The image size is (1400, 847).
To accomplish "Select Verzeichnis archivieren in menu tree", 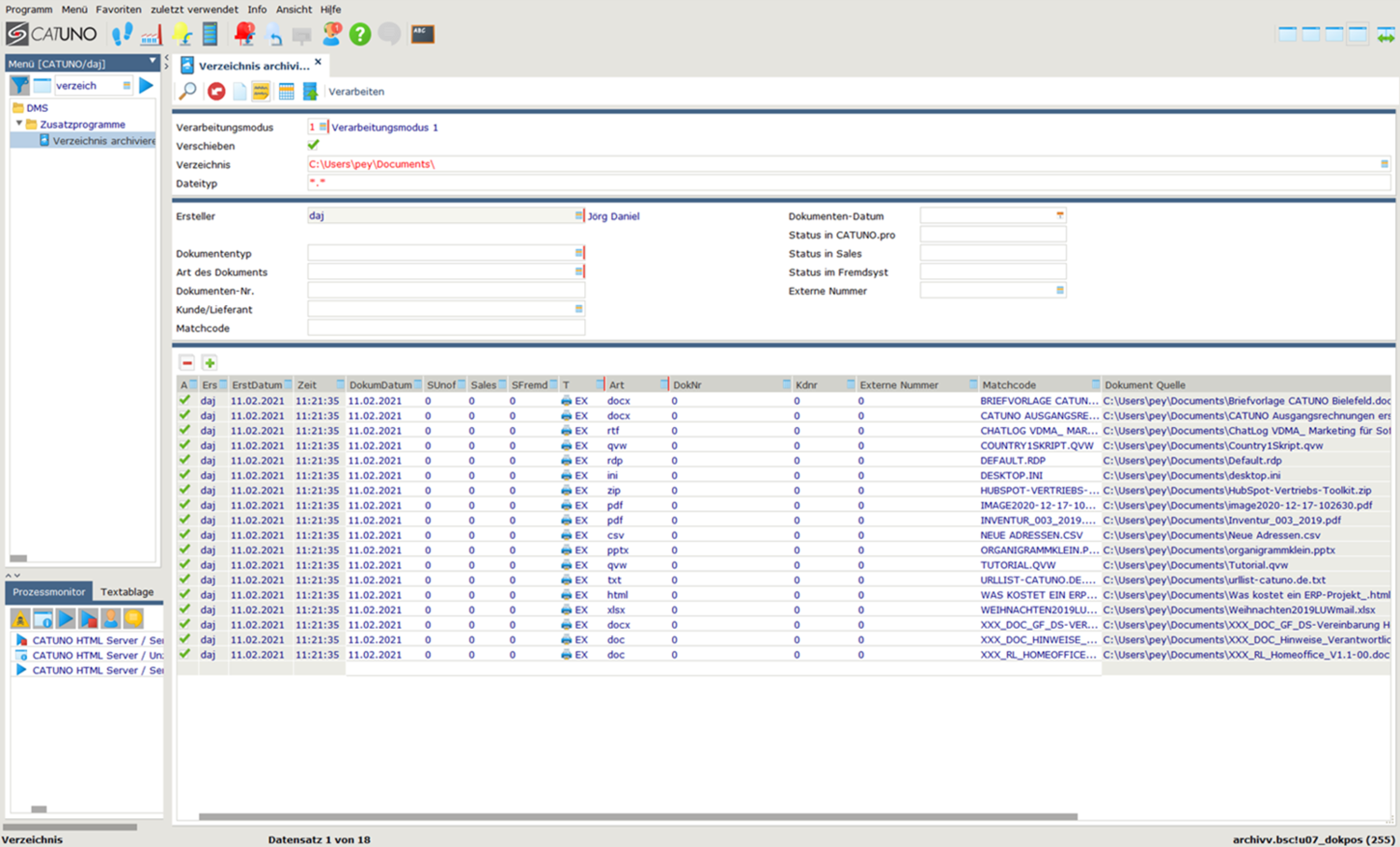I will point(103,141).
